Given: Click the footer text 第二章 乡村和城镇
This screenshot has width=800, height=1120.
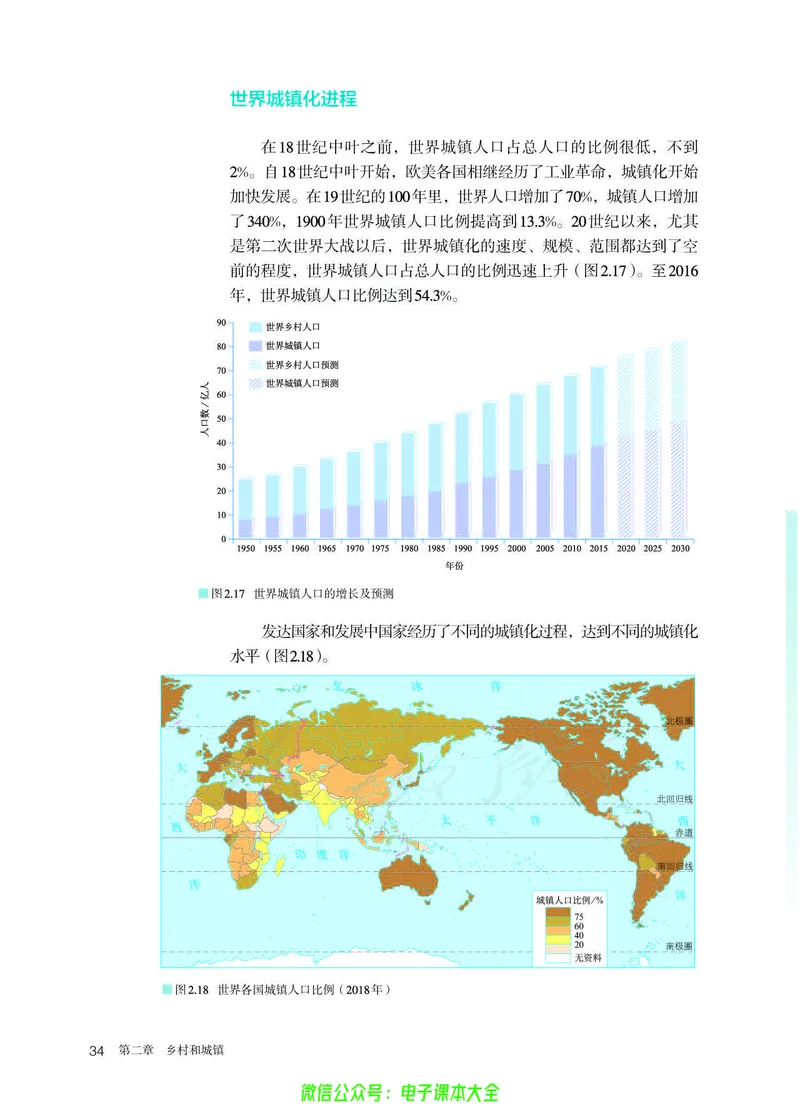Looking at the screenshot, I should (171, 1050).
